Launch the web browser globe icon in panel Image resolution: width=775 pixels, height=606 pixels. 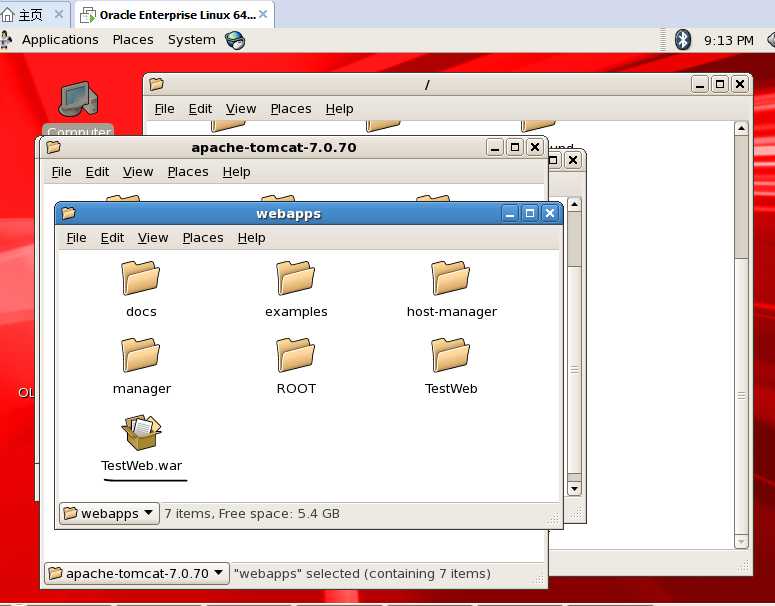tap(235, 40)
